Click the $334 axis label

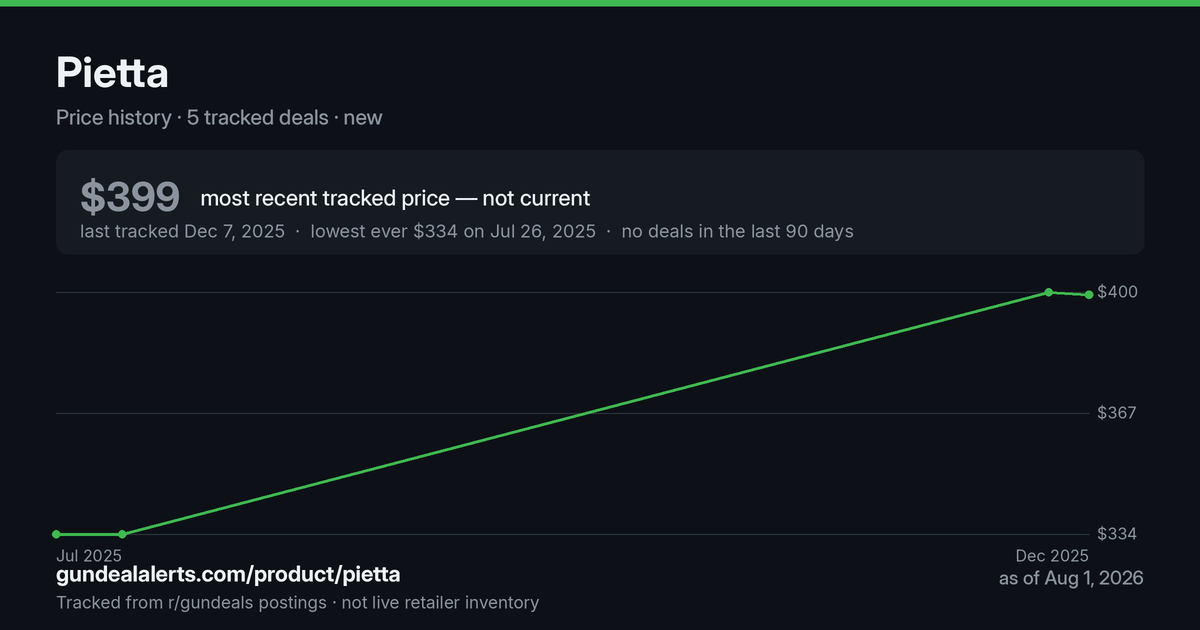(x=1117, y=534)
